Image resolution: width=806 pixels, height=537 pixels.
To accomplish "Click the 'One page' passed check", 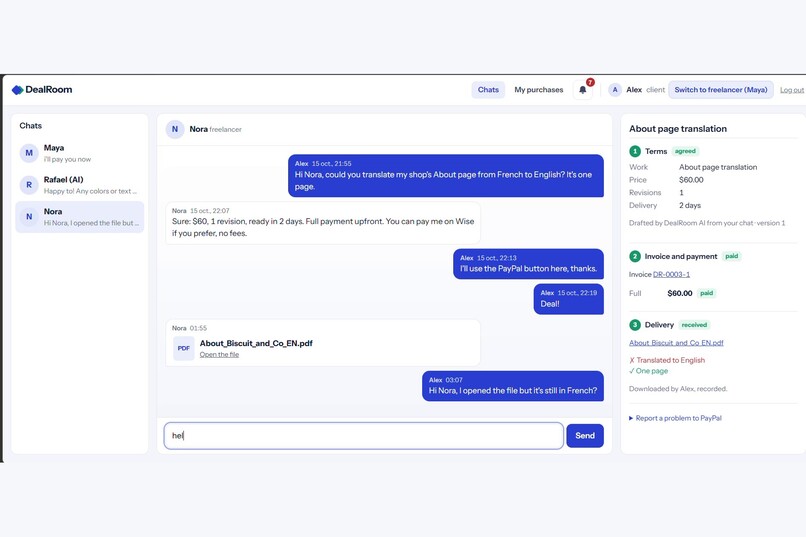I will 649,371.
